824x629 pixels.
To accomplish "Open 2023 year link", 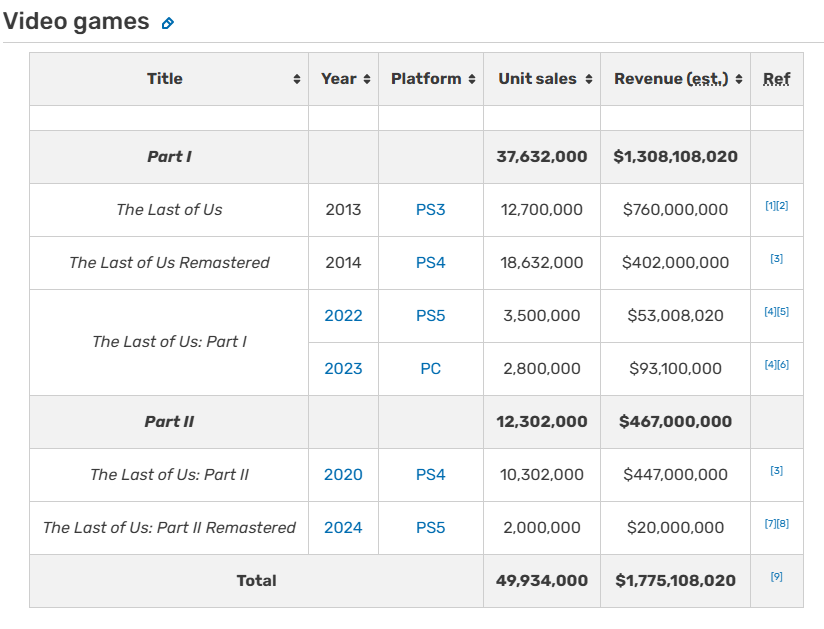I will pyautogui.click(x=343, y=368).
